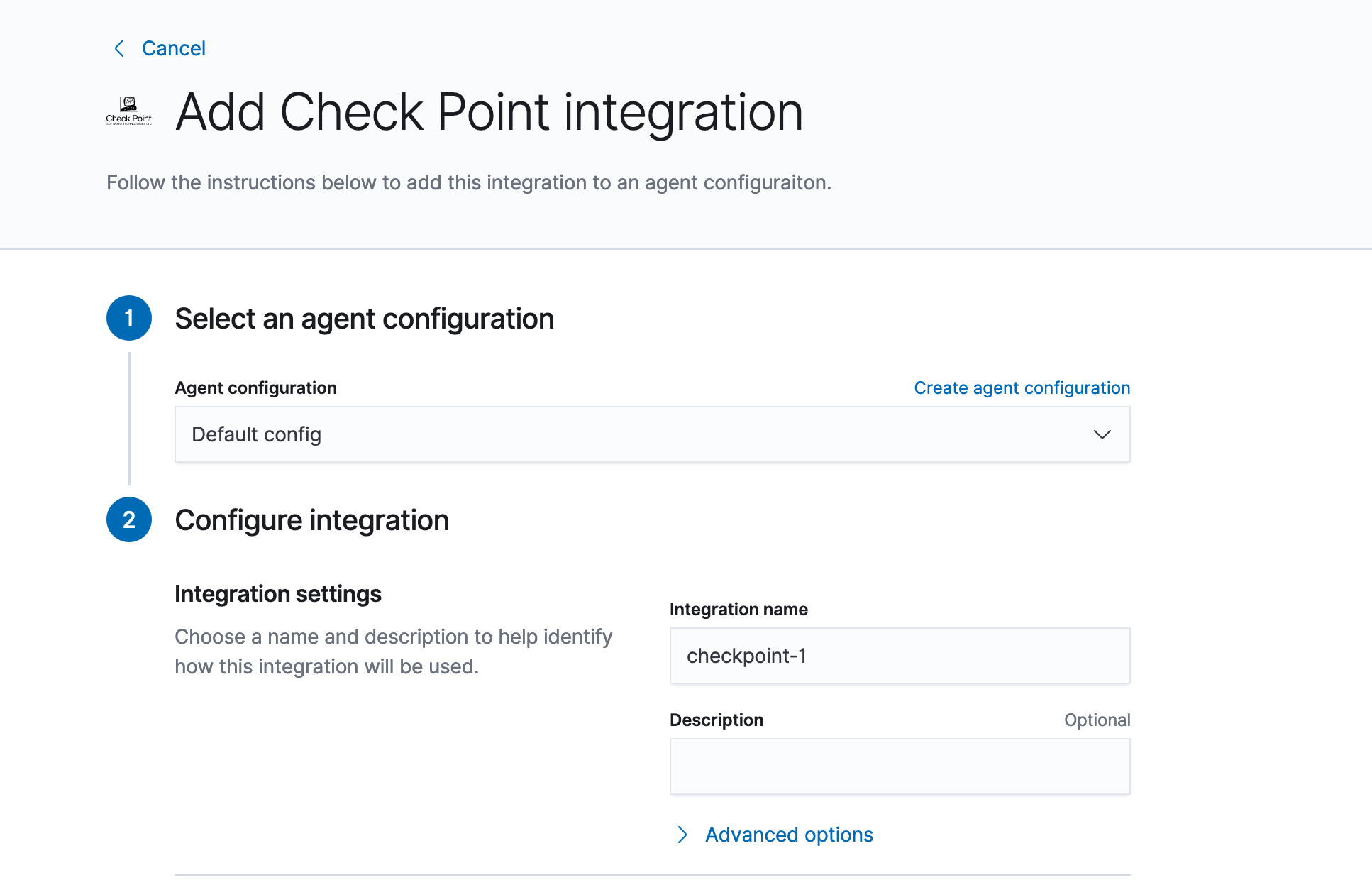Click into the Description text field

[899, 766]
